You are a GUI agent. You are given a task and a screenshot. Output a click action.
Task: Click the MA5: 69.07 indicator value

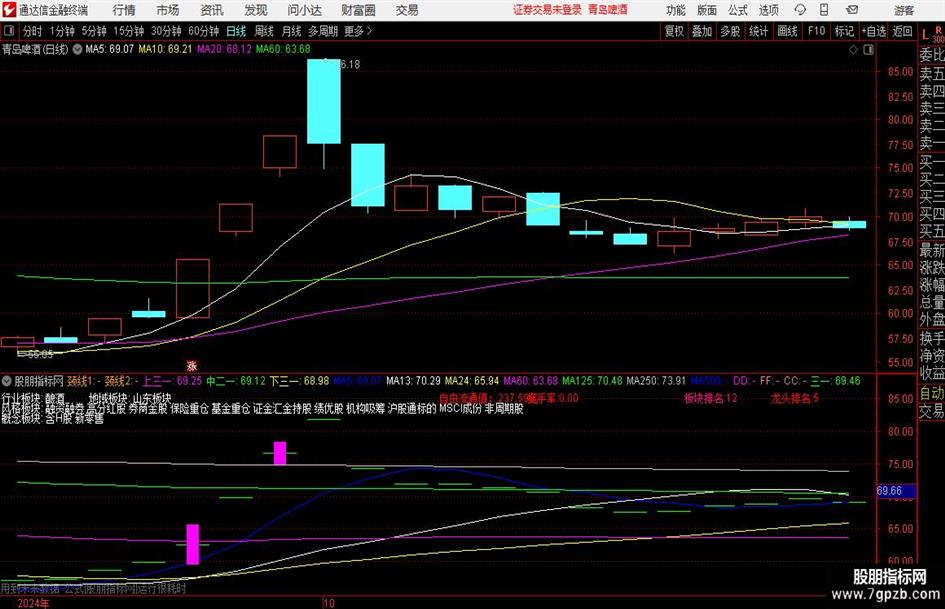[x=110, y=49]
